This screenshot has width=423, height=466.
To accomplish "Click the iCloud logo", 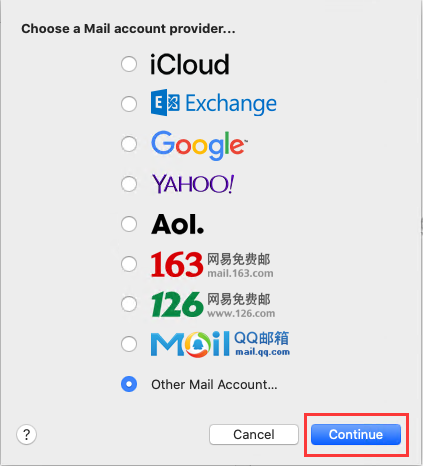I will 190,64.
